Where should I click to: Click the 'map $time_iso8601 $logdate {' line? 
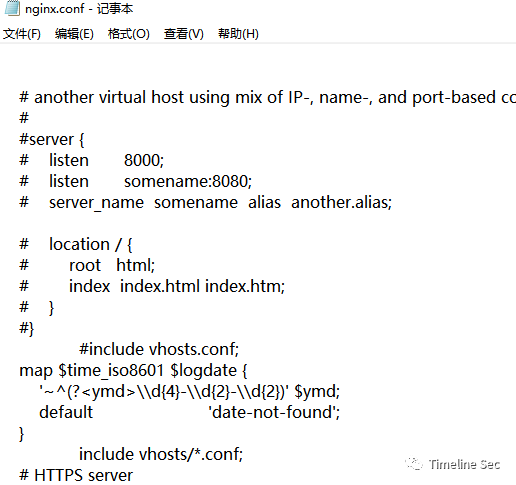click(x=133, y=370)
